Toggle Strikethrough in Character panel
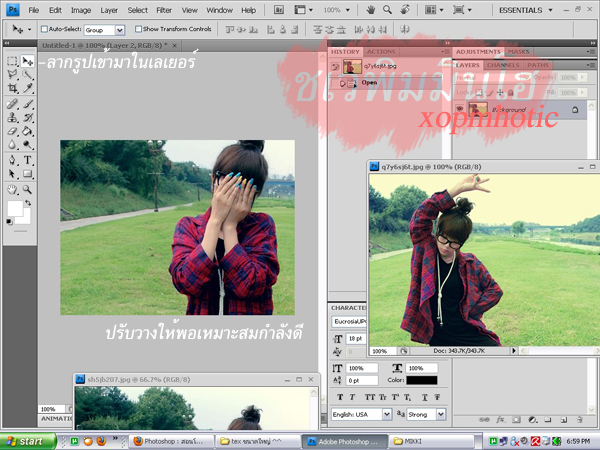This screenshot has width=600, height=450. pos(437,397)
